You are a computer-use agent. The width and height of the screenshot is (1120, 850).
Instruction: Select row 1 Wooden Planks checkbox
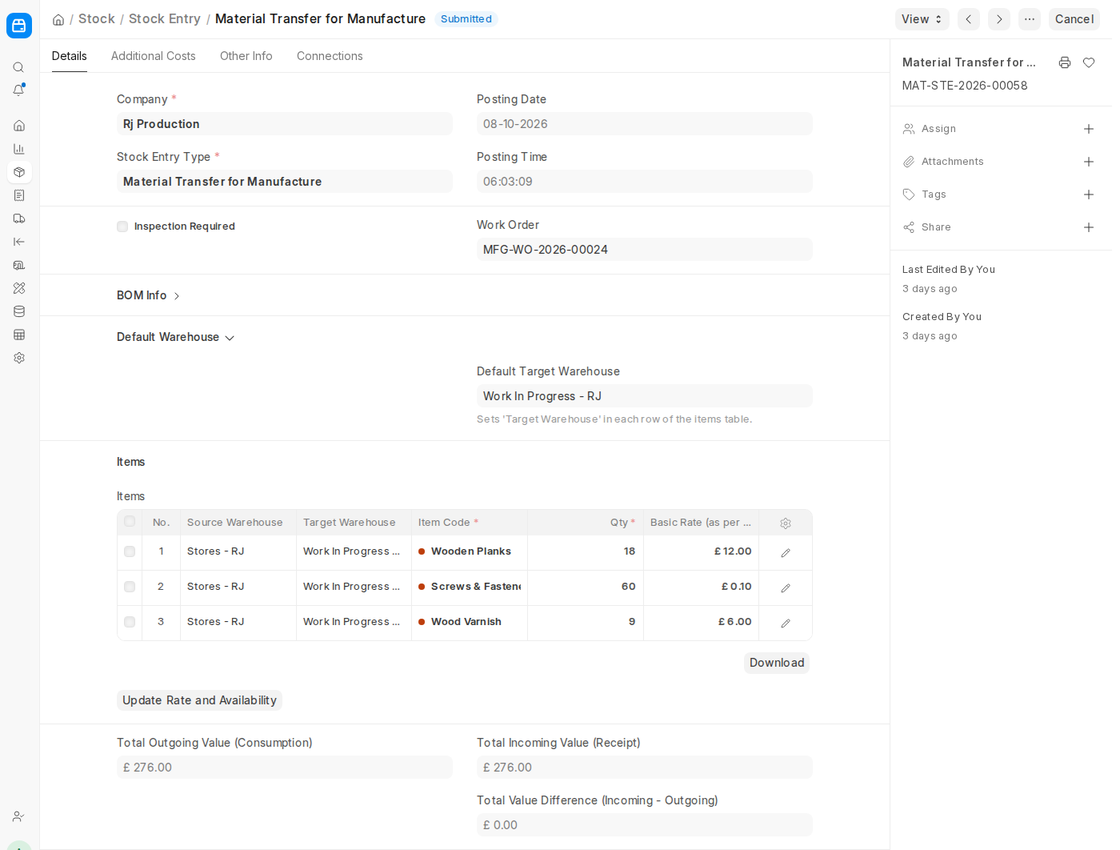click(129, 551)
